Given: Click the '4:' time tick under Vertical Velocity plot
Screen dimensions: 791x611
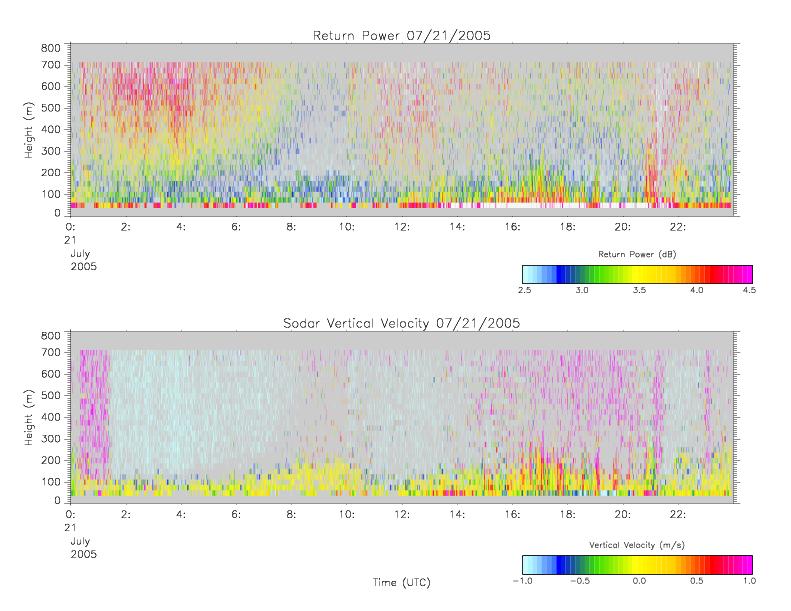Looking at the screenshot, I should [181, 514].
